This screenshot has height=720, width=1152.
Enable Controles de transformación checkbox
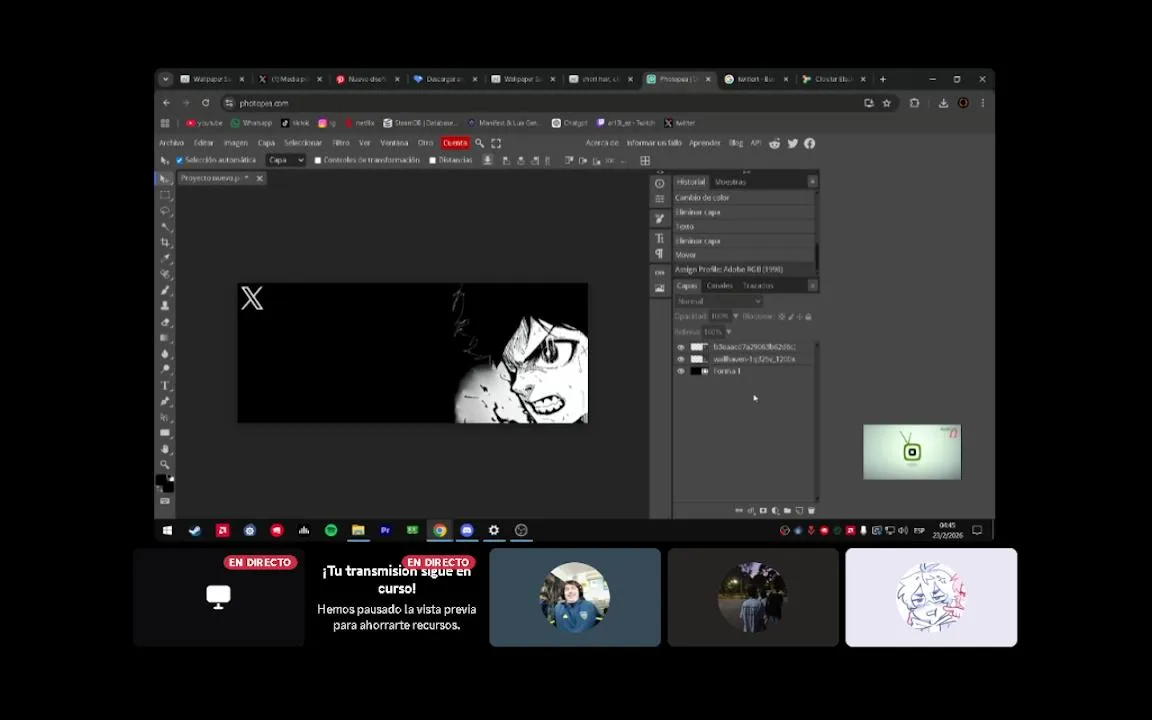pyautogui.click(x=318, y=160)
